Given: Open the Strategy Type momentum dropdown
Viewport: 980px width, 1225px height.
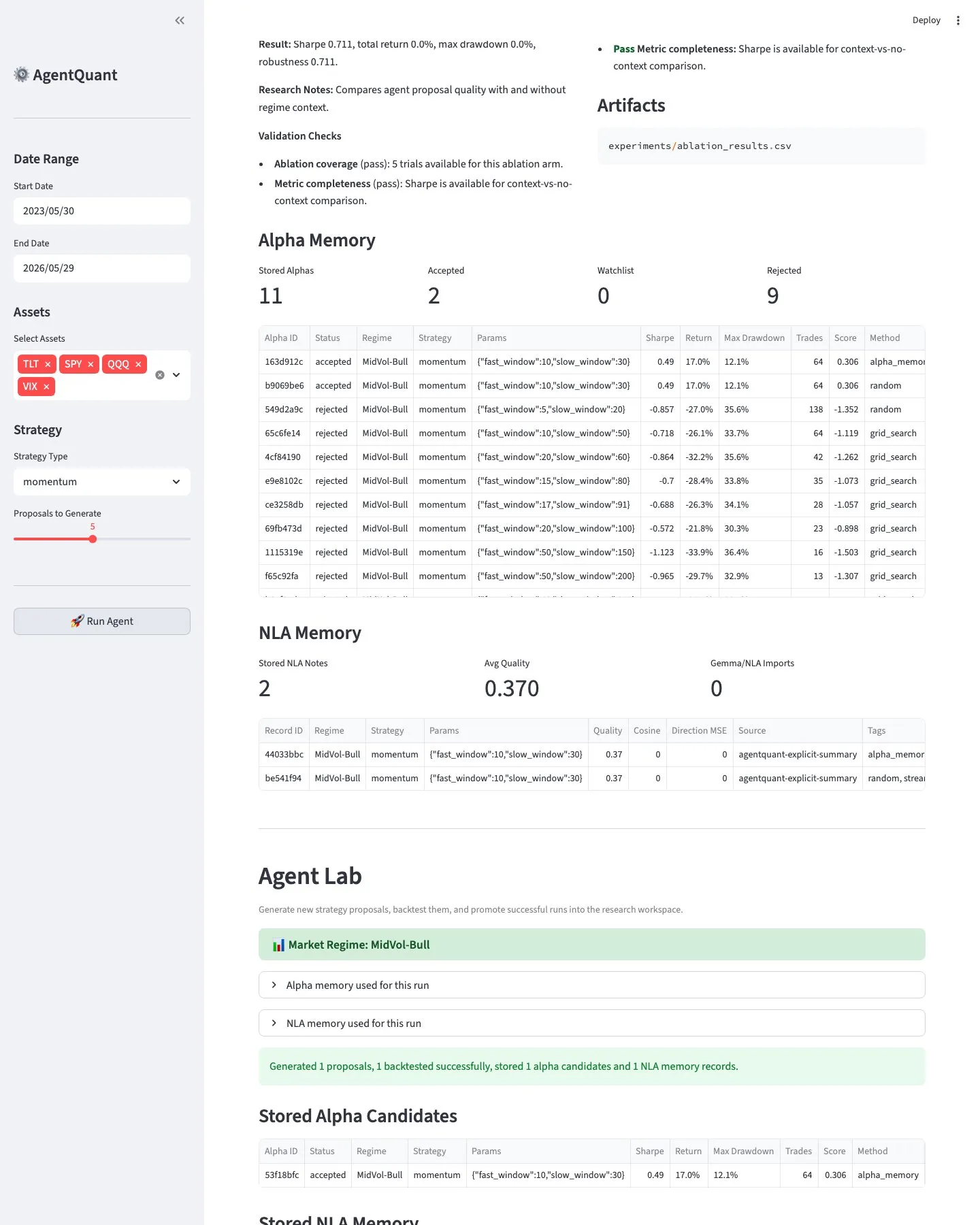Looking at the screenshot, I should click(x=102, y=482).
